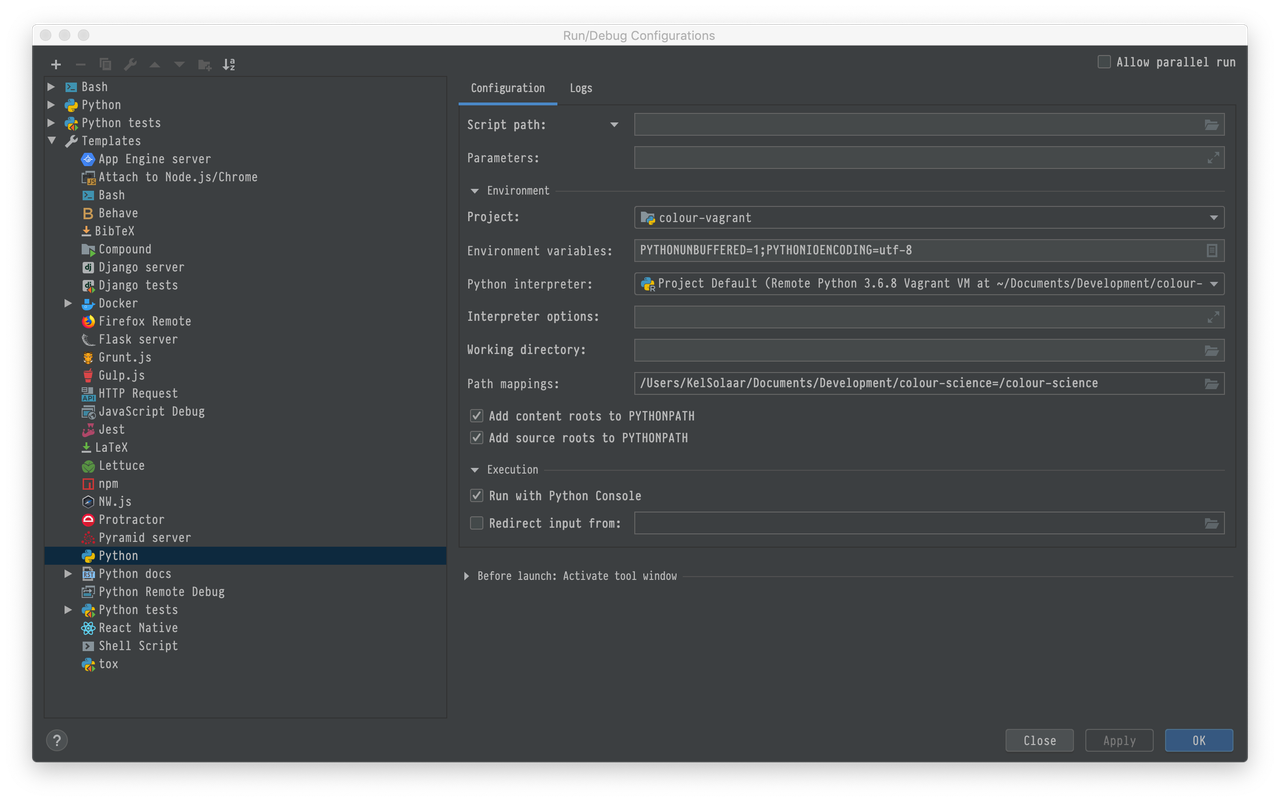This screenshot has height=802, width=1280.
Task: Expand top-level Python tests node
Action: pyautogui.click(x=52, y=123)
